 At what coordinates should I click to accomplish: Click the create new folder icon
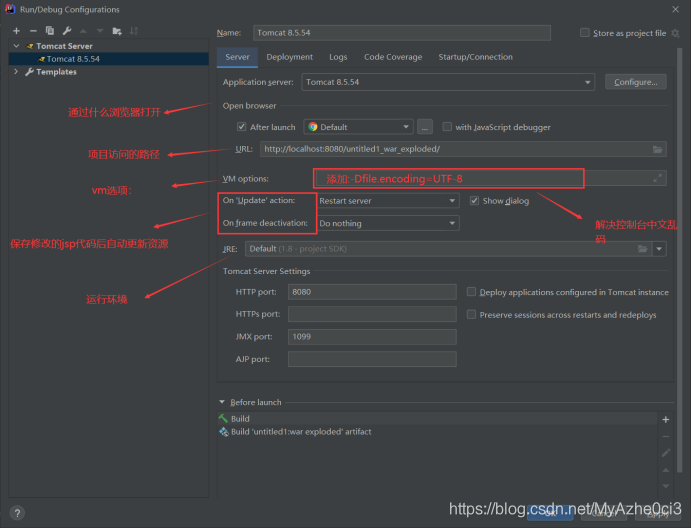pyautogui.click(x=117, y=31)
